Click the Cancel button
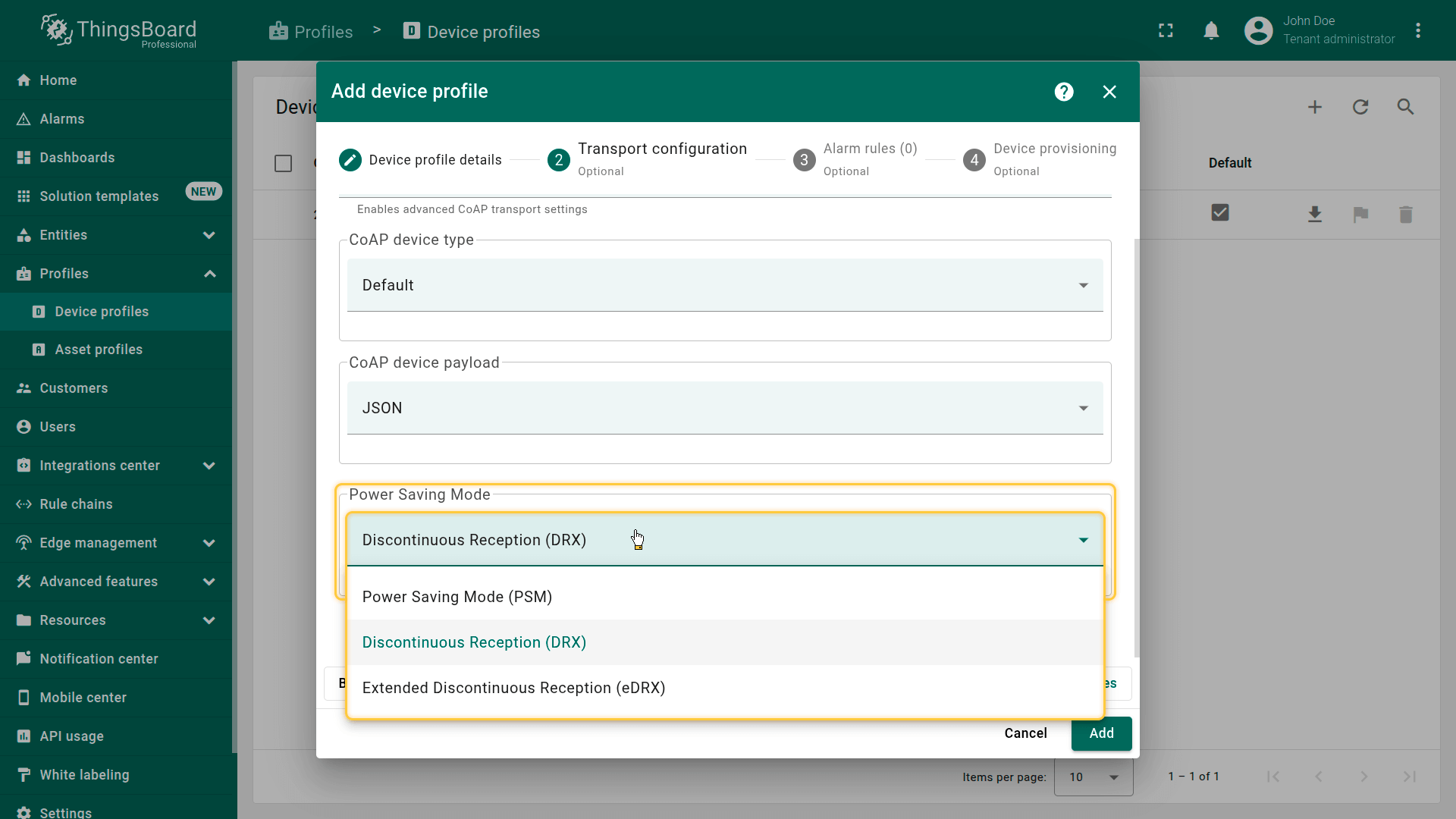Viewport: 1456px width, 819px height. (x=1025, y=733)
